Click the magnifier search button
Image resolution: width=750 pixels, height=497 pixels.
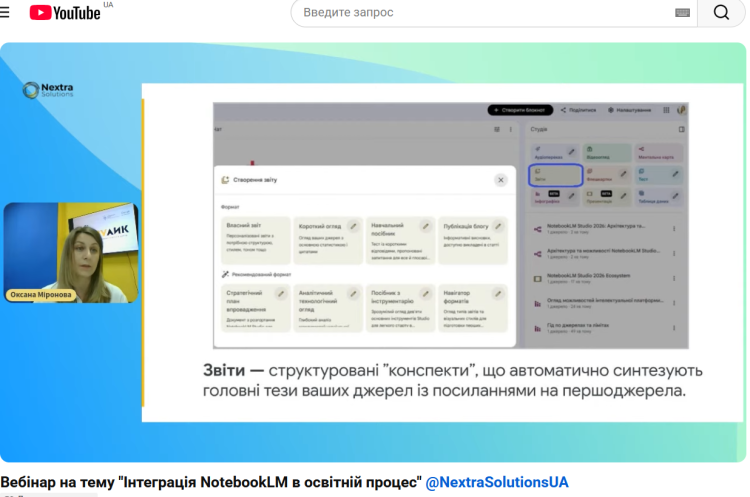click(721, 12)
